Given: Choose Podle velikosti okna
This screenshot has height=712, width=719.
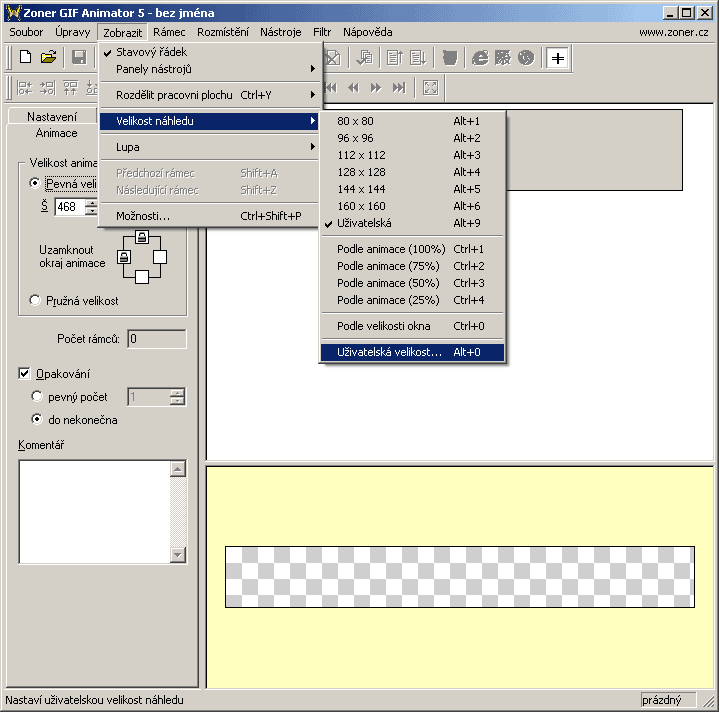Looking at the screenshot, I should click(412, 326).
